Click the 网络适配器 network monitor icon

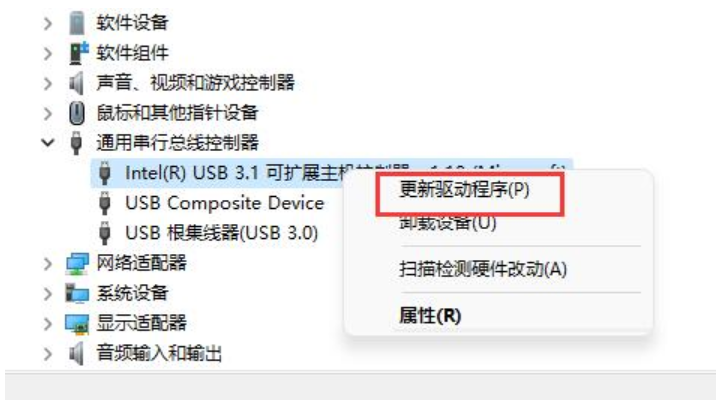click(x=77, y=264)
